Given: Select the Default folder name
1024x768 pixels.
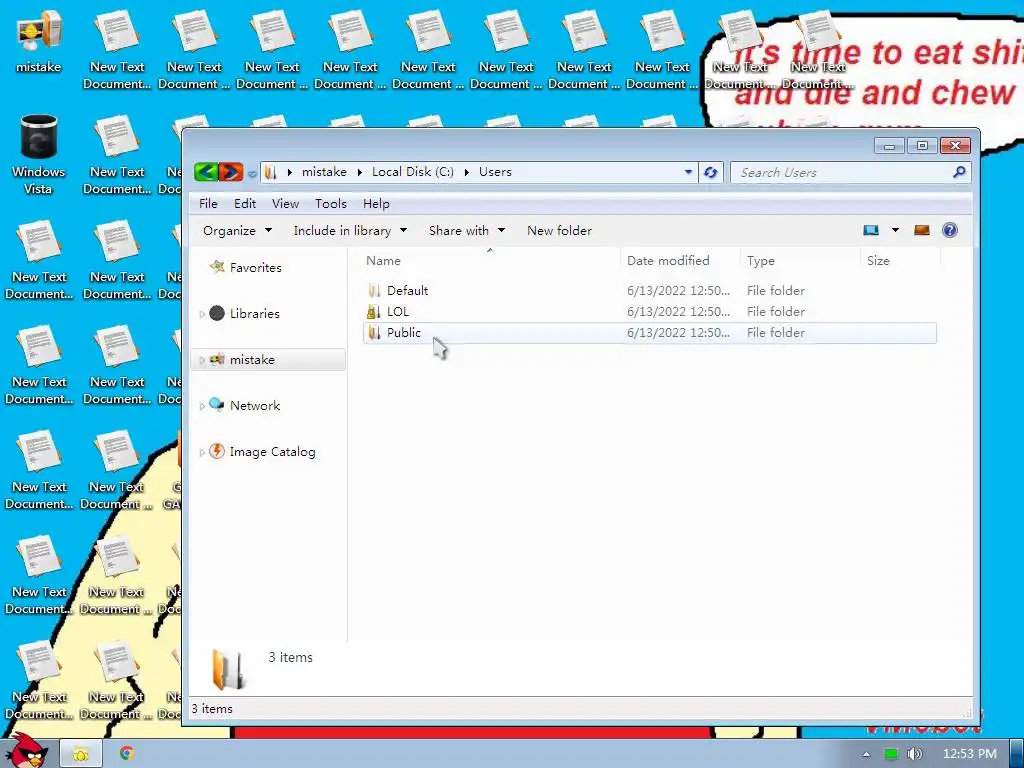Looking at the screenshot, I should coord(408,291).
